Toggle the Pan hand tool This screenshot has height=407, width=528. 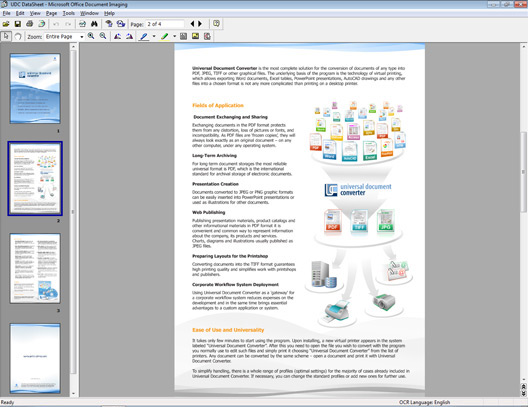[x=18, y=36]
